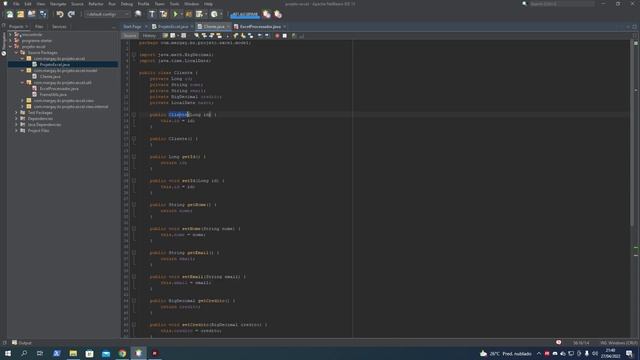Collapse the projeto.excel.model package node

click(22, 71)
